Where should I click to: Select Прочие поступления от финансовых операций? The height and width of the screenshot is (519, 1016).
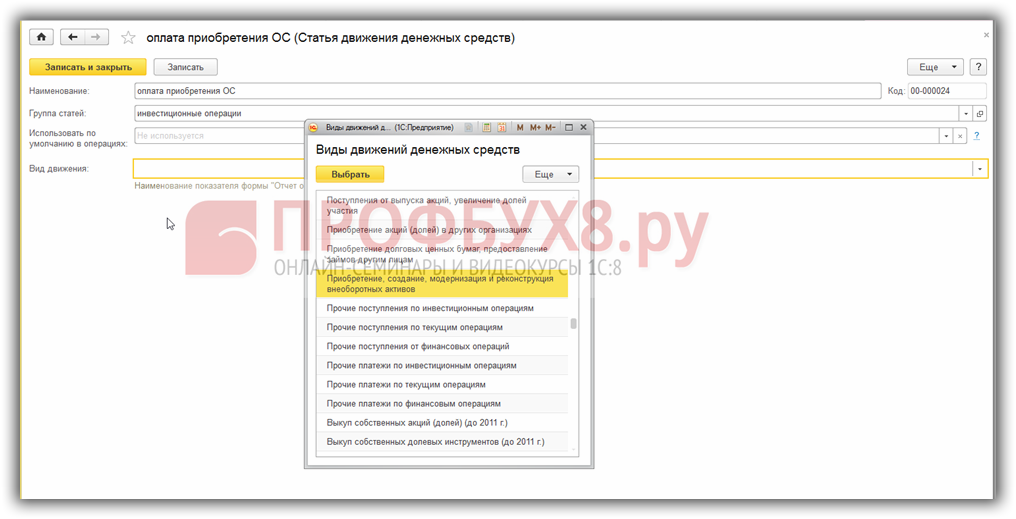442,346
